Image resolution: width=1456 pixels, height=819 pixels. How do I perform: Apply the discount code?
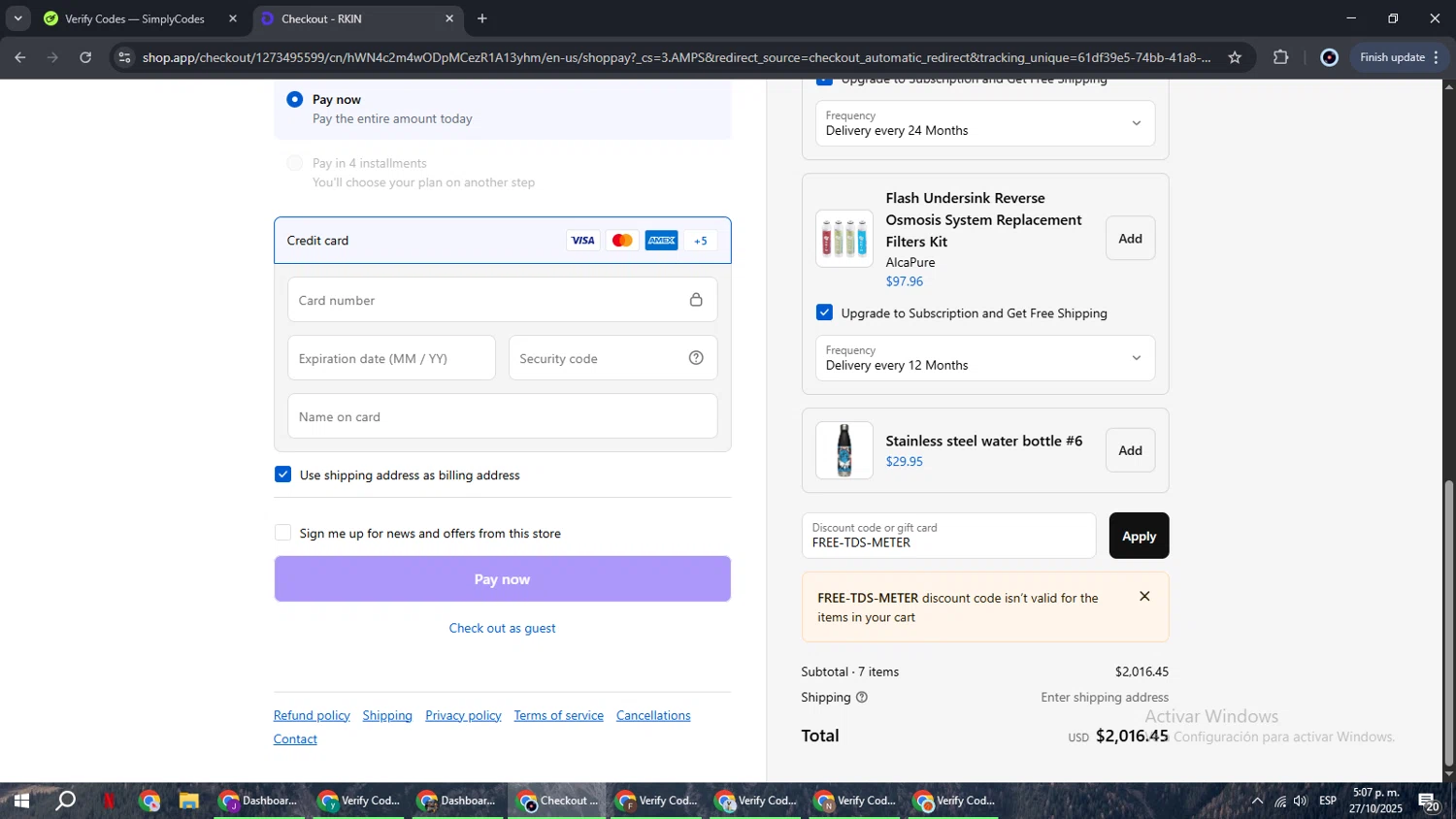point(1139,536)
